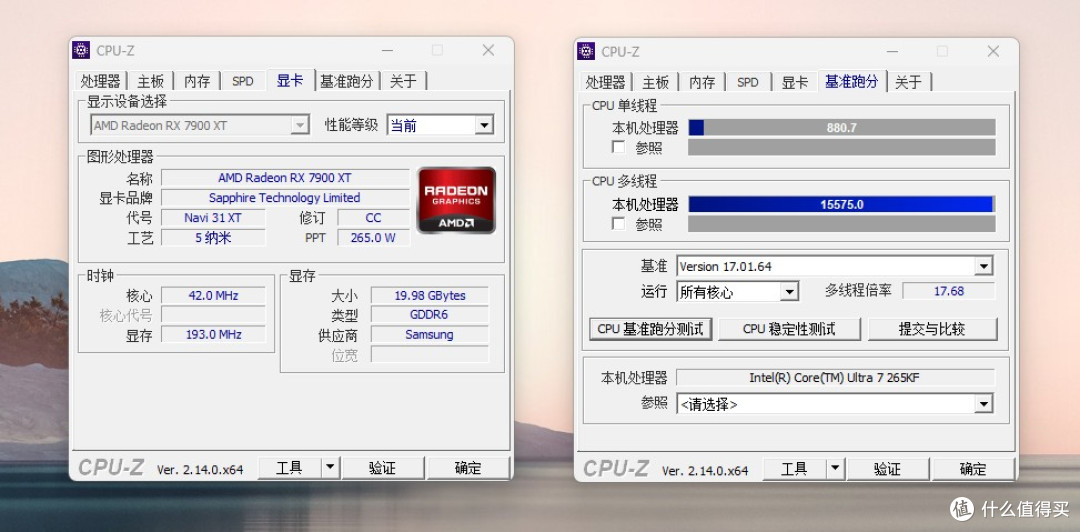1080x532 pixels.
Task: Open SPD tab in right window
Action: 747,82
